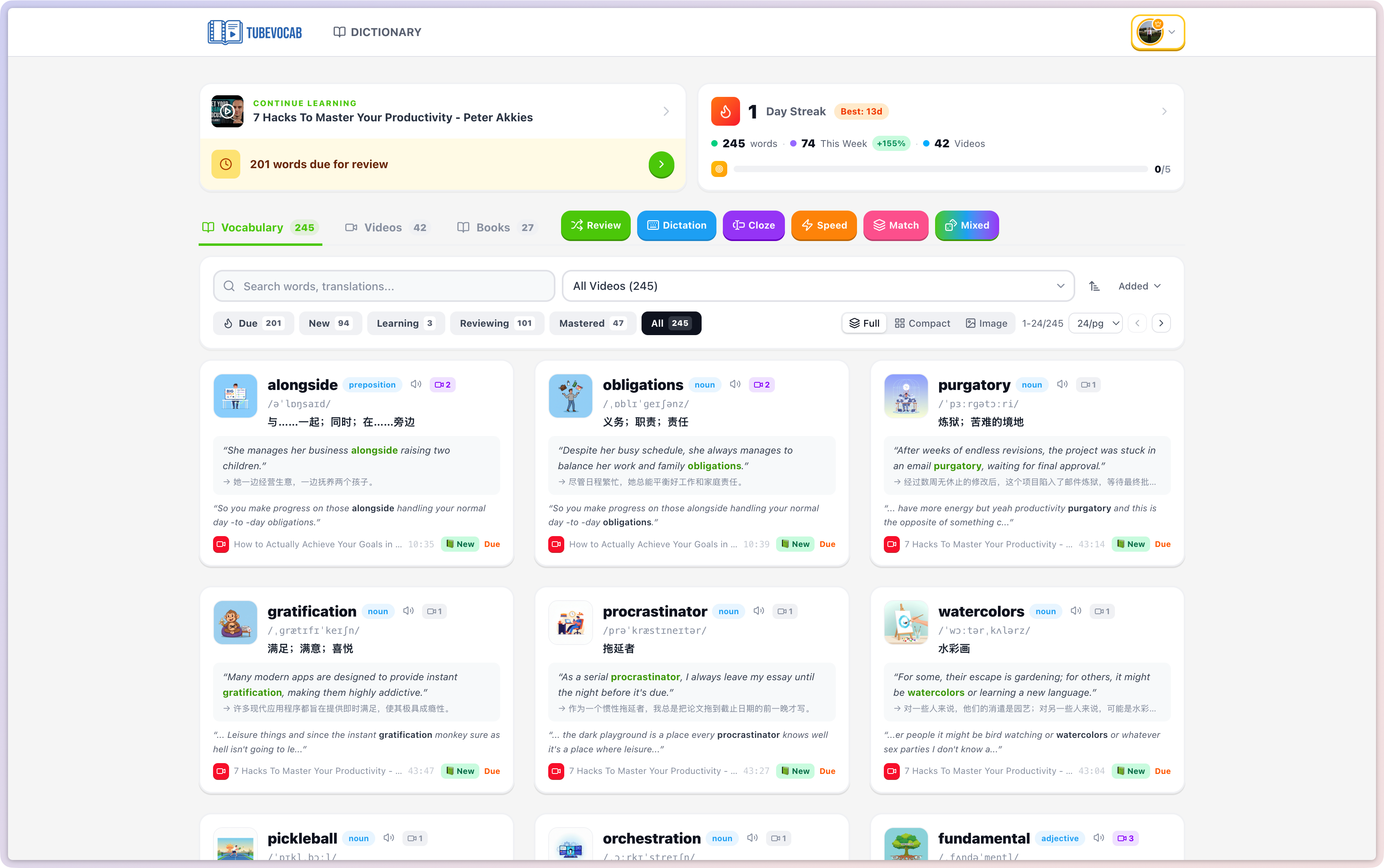Click the green arrow on words due banner

click(x=661, y=164)
